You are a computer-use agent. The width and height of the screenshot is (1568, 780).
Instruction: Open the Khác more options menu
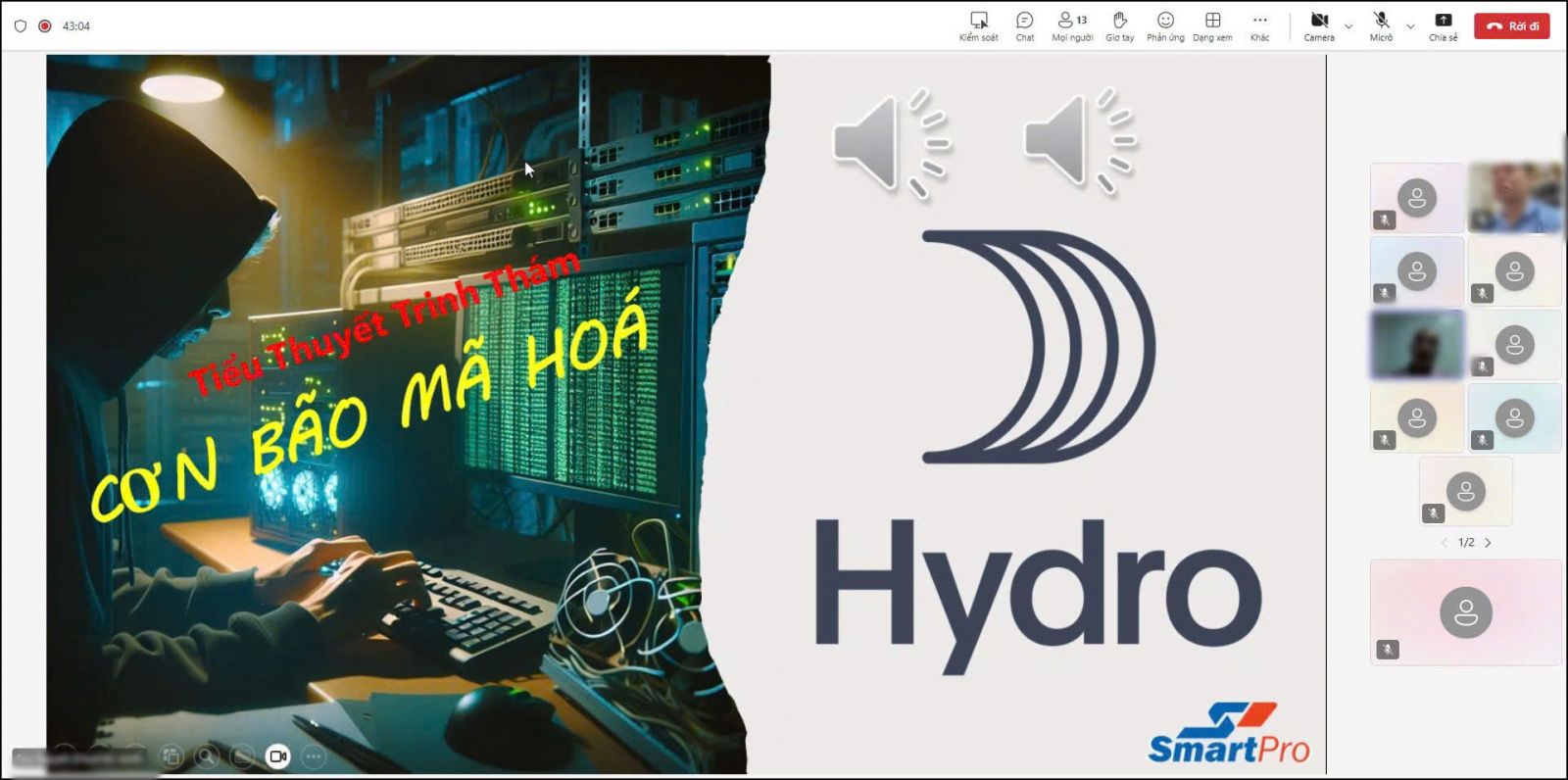[x=1259, y=26]
